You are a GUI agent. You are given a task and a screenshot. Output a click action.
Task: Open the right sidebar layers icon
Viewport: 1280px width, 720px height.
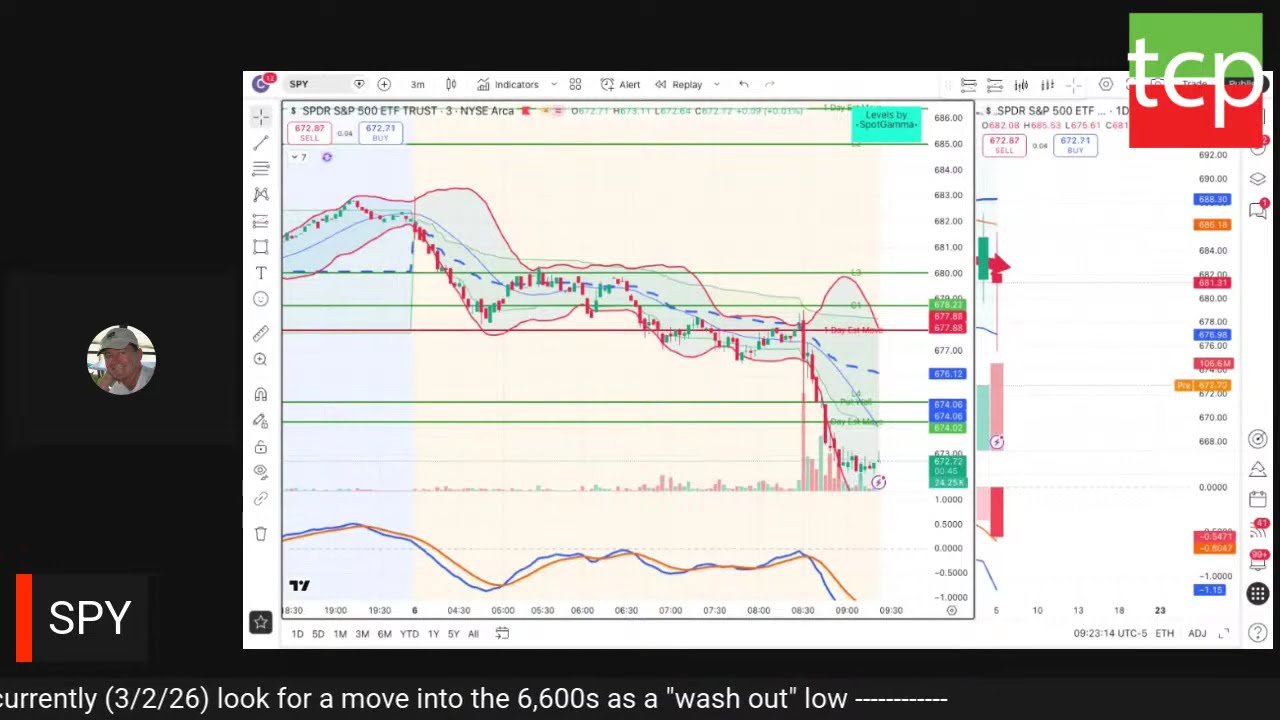tap(1258, 179)
